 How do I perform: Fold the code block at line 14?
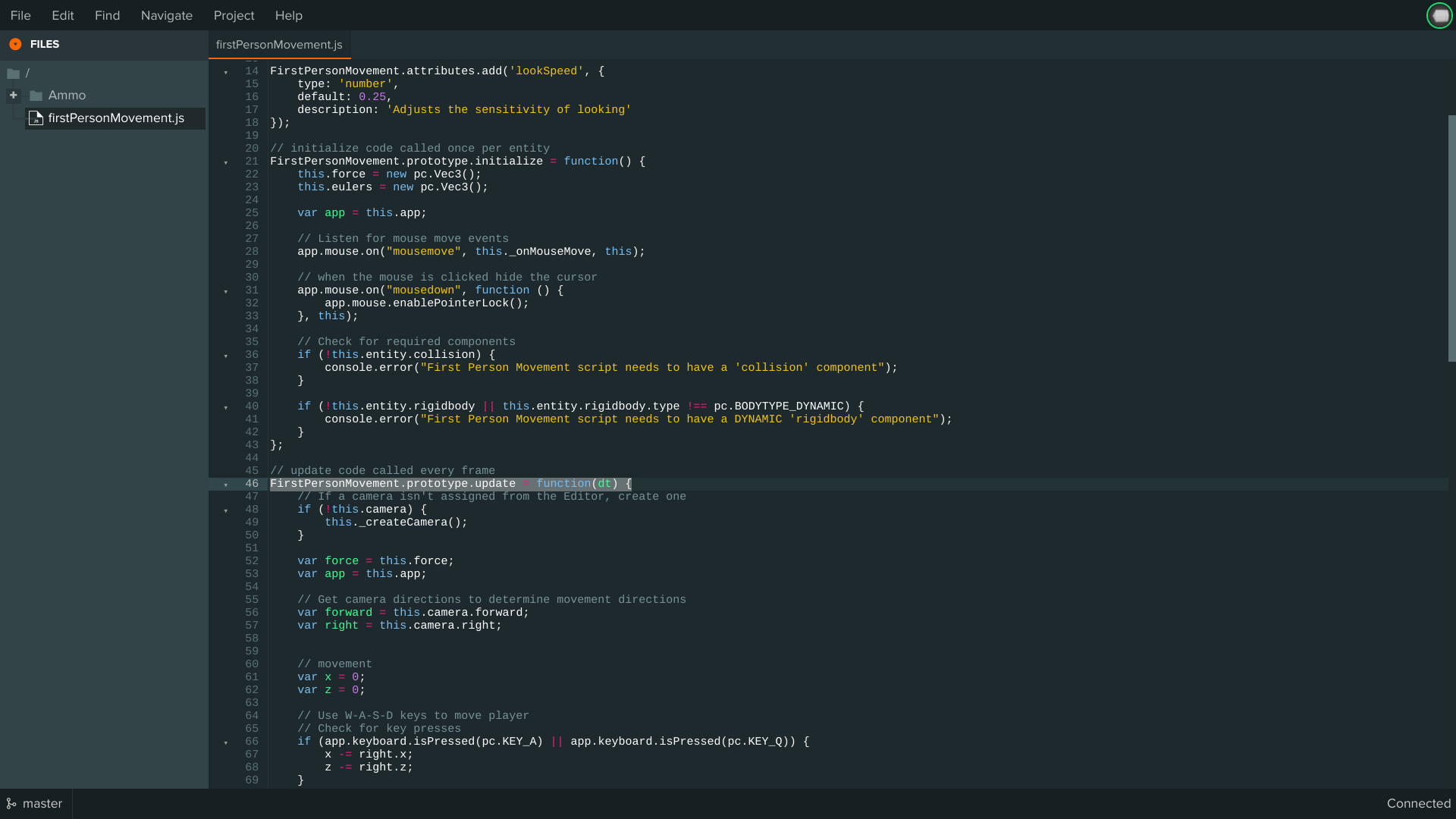tap(226, 72)
